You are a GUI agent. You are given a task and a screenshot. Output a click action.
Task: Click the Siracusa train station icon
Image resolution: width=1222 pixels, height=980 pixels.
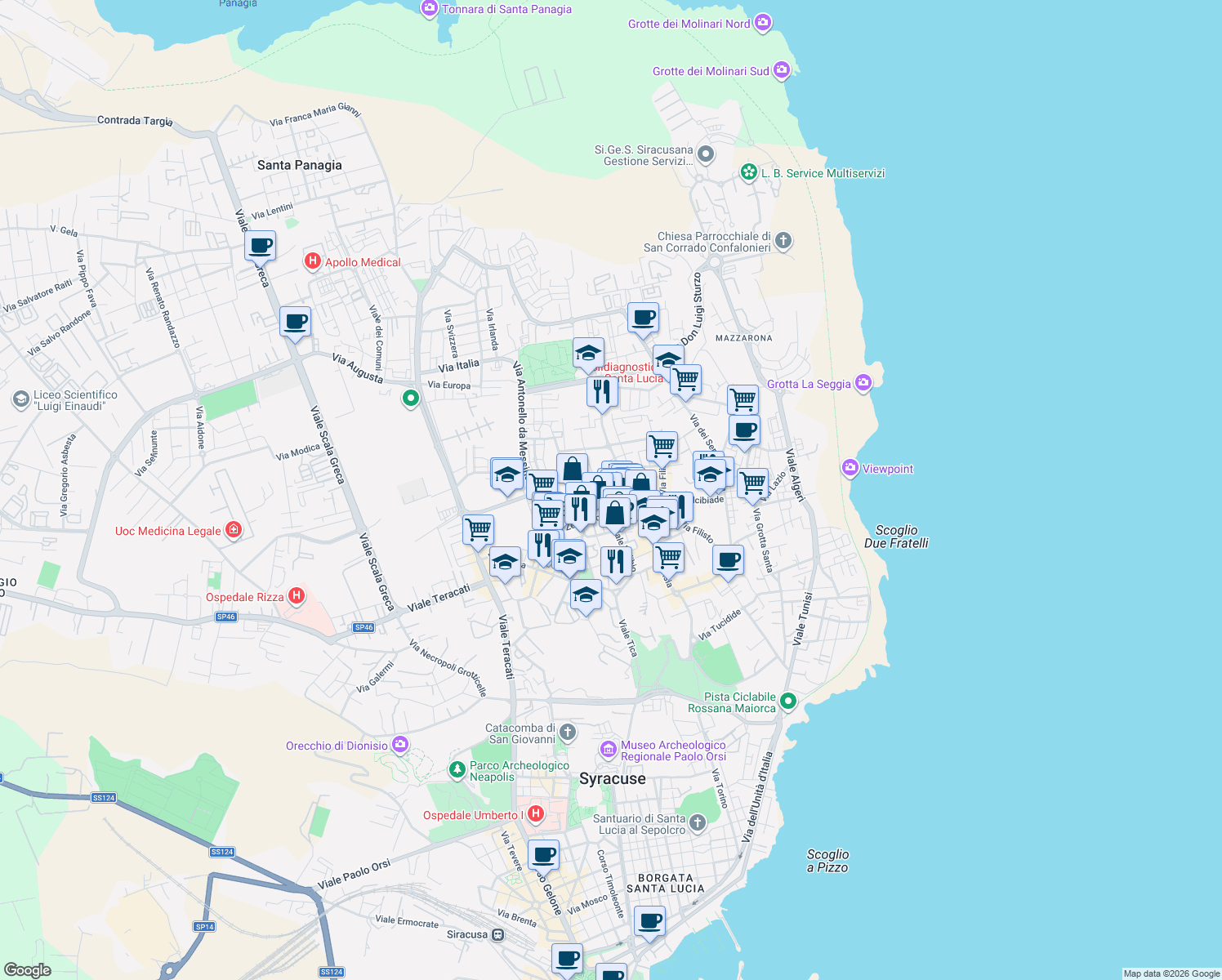tap(498, 934)
